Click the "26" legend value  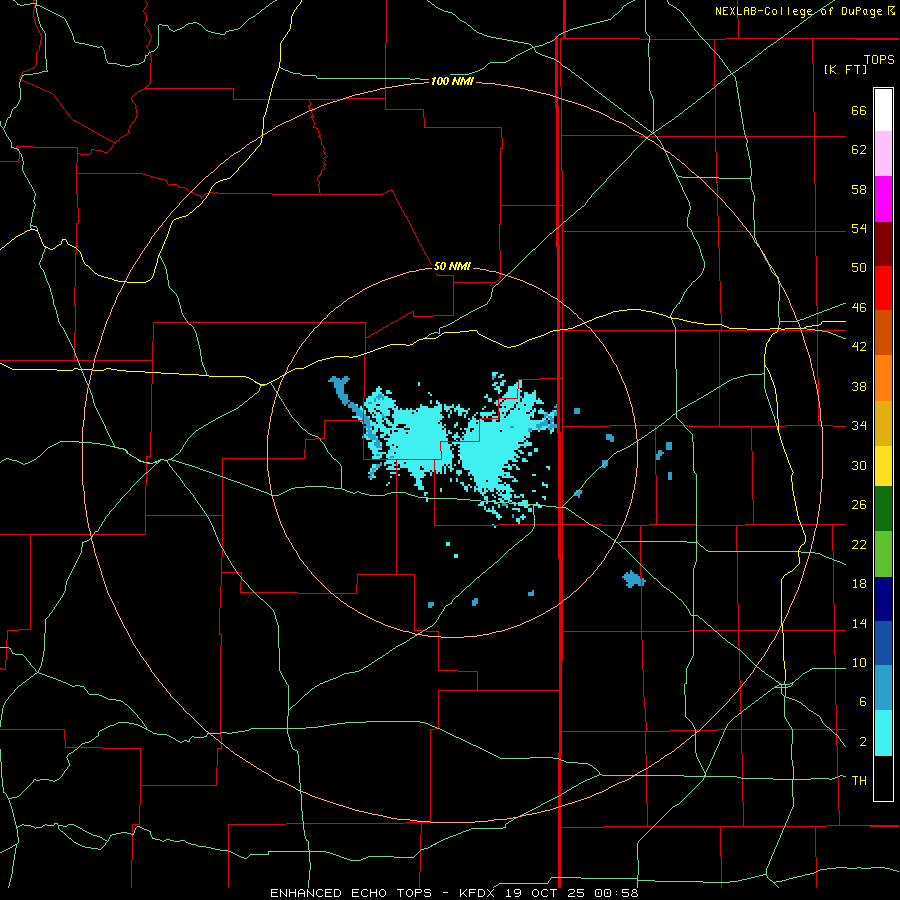[x=859, y=505]
